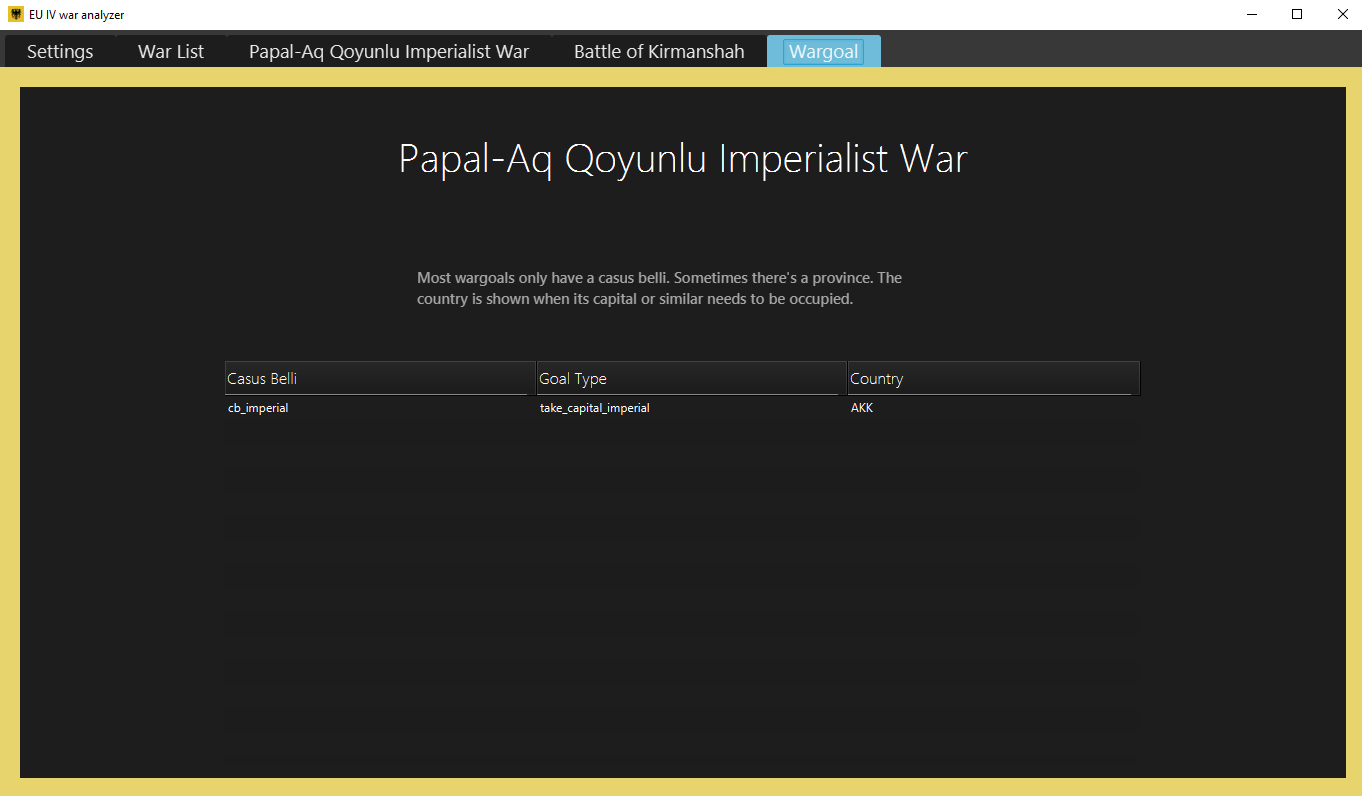Maximize the EU IV war analyzer window
Viewport: 1362px width, 796px height.
coord(1297,15)
